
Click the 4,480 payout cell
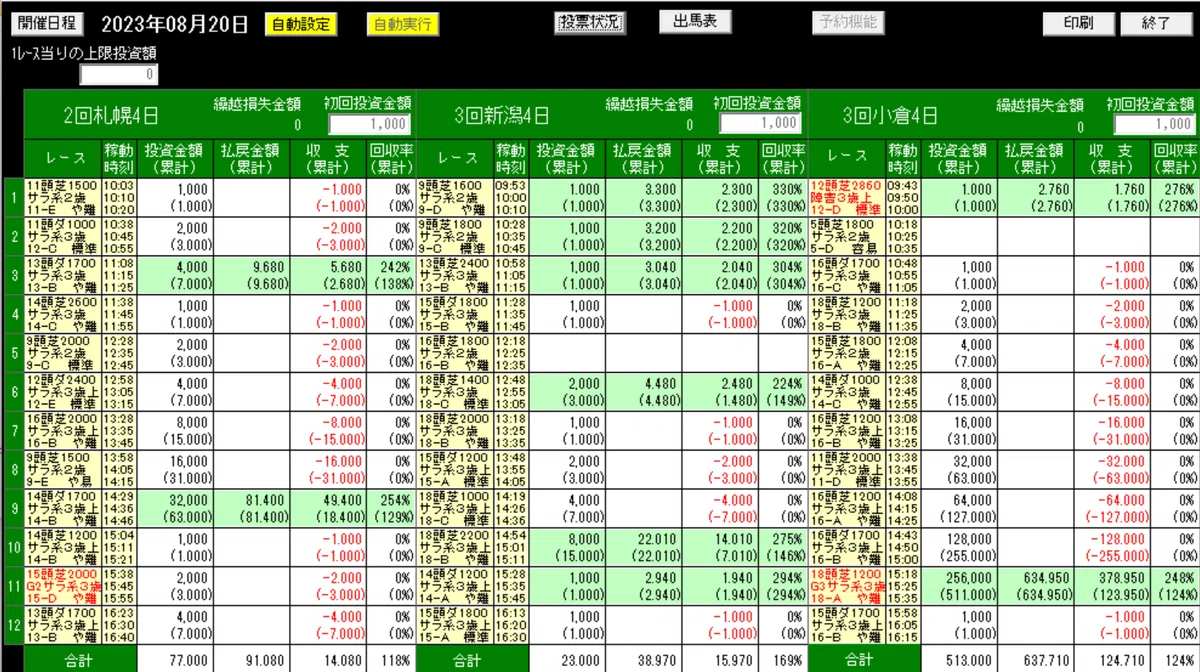(x=644, y=391)
